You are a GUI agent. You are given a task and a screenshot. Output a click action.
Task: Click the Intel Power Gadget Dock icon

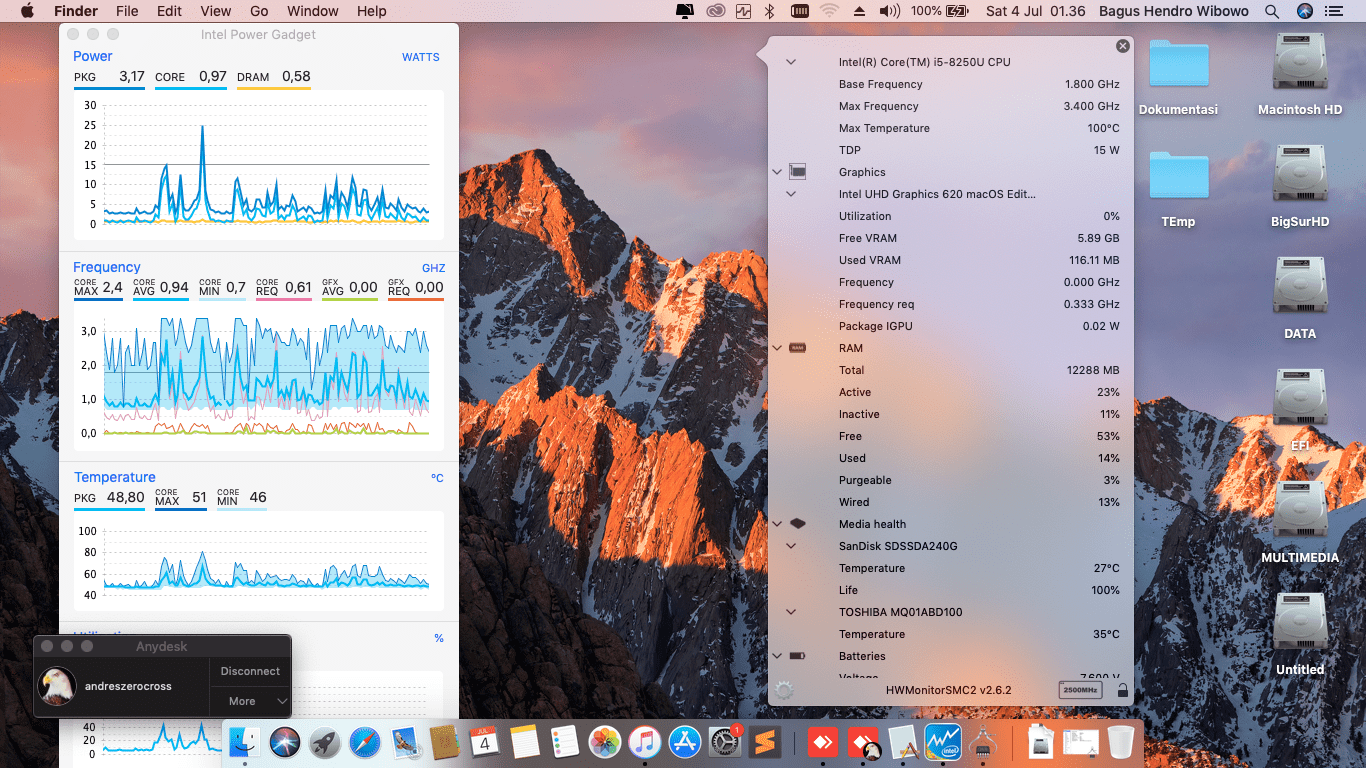tap(943, 742)
